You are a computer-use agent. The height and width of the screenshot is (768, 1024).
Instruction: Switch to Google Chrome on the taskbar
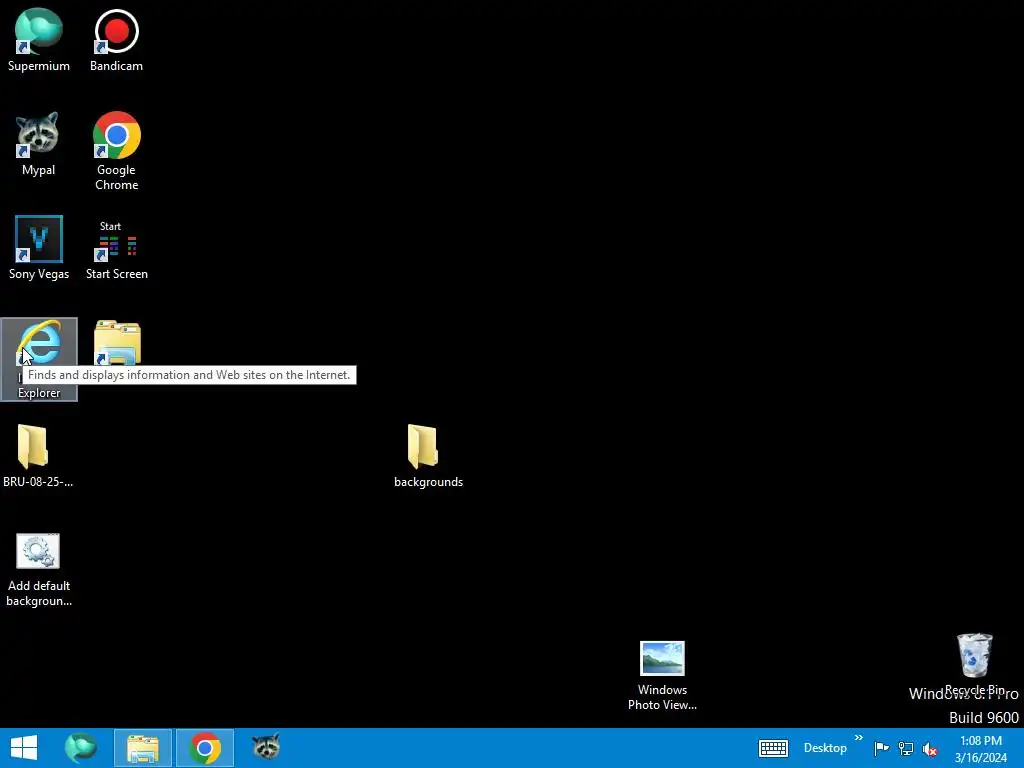click(x=205, y=748)
